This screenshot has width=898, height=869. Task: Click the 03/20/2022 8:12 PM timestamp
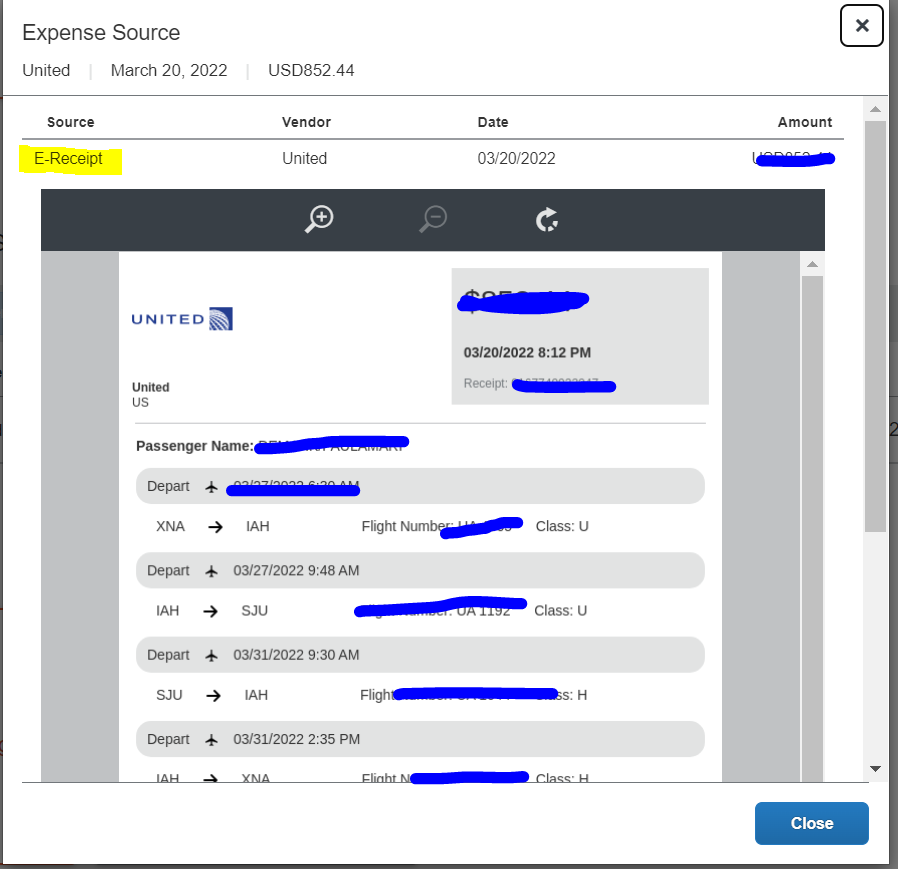tap(527, 352)
